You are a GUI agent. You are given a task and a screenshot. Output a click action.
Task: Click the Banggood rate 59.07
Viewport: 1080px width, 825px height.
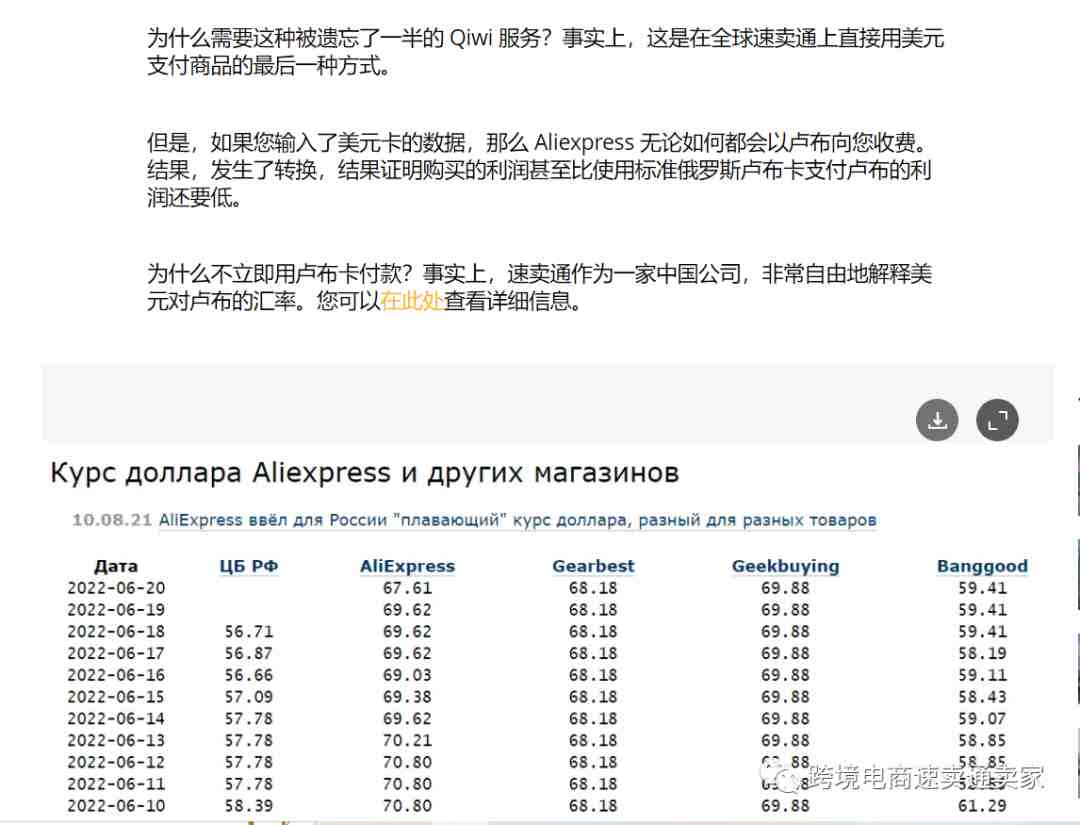tap(982, 719)
